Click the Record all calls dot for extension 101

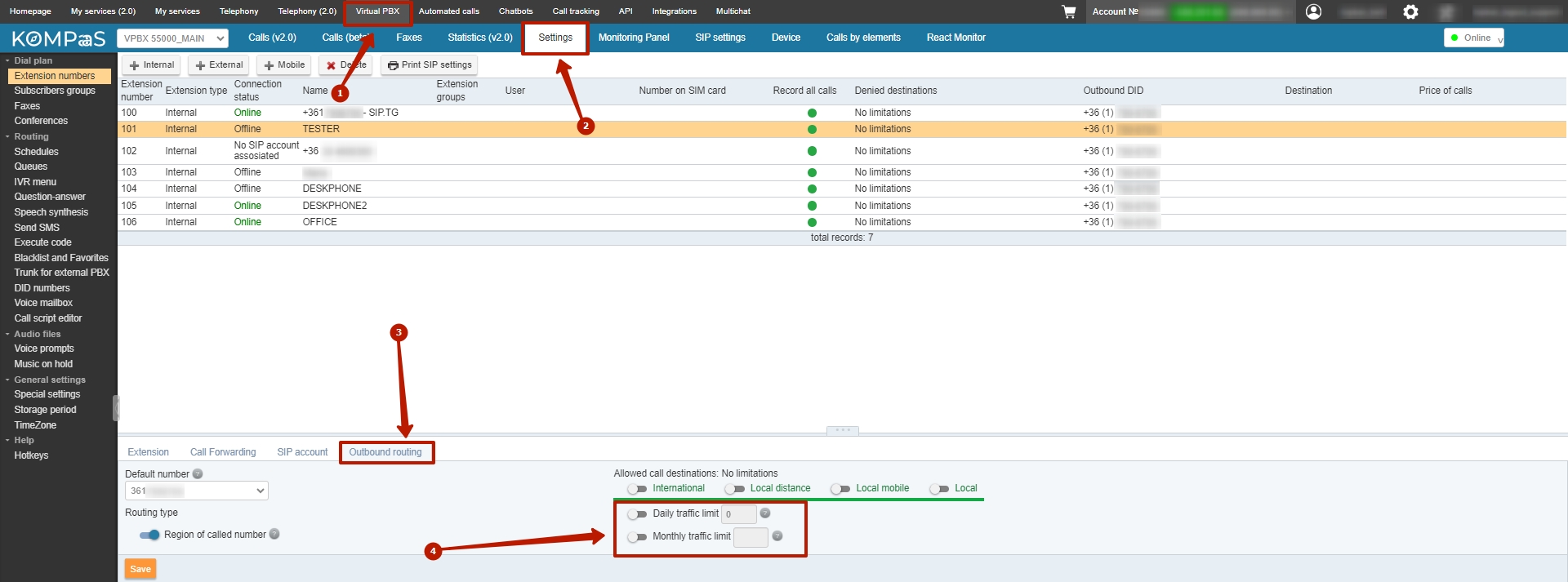(x=812, y=129)
